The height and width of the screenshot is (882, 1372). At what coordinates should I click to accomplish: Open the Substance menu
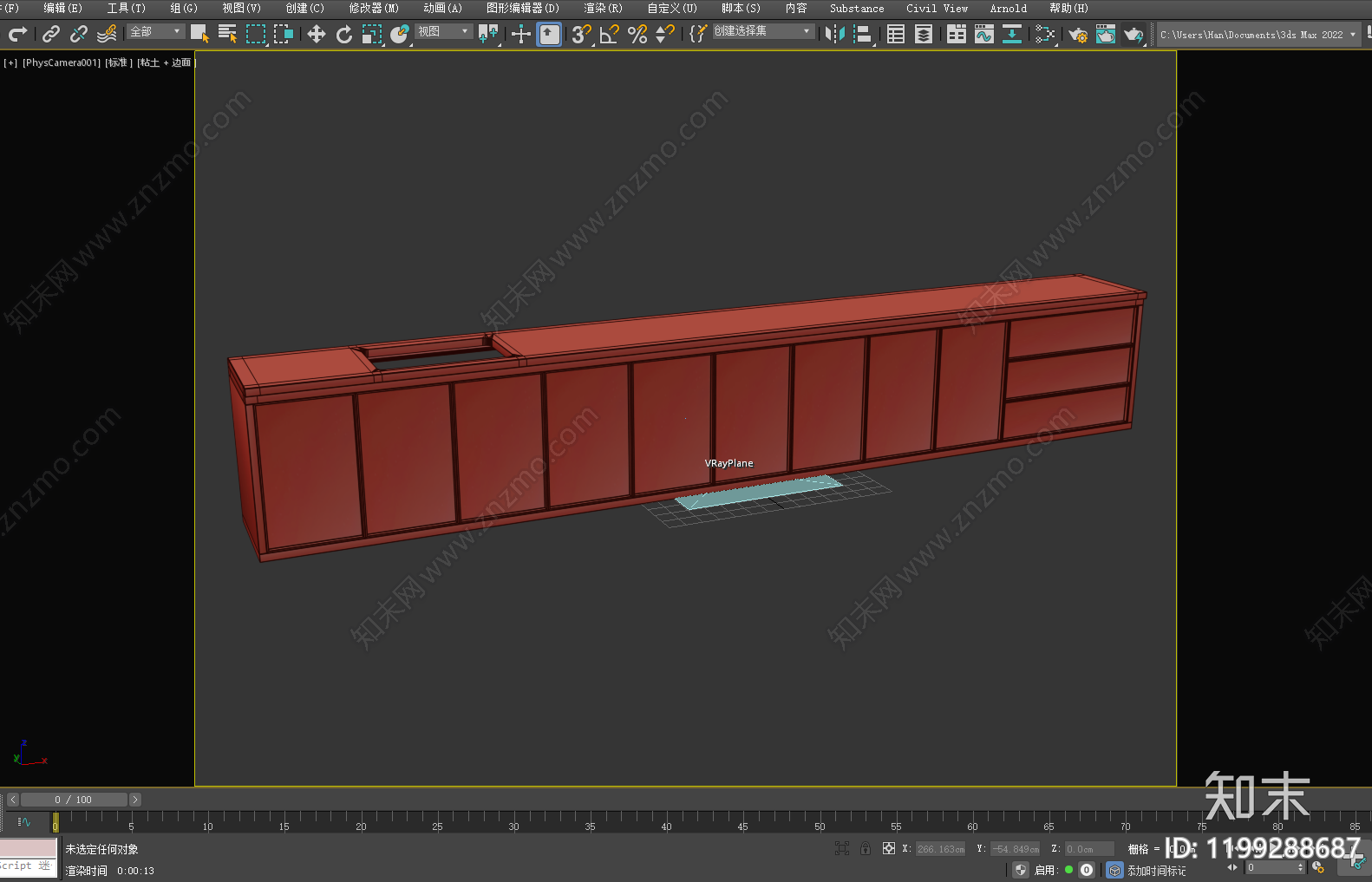(857, 8)
